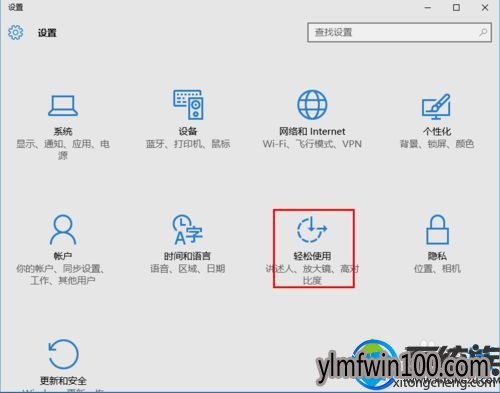Click the 语音、区域、日期 description
Image resolution: width=500 pixels, height=393 pixels.
point(187,269)
